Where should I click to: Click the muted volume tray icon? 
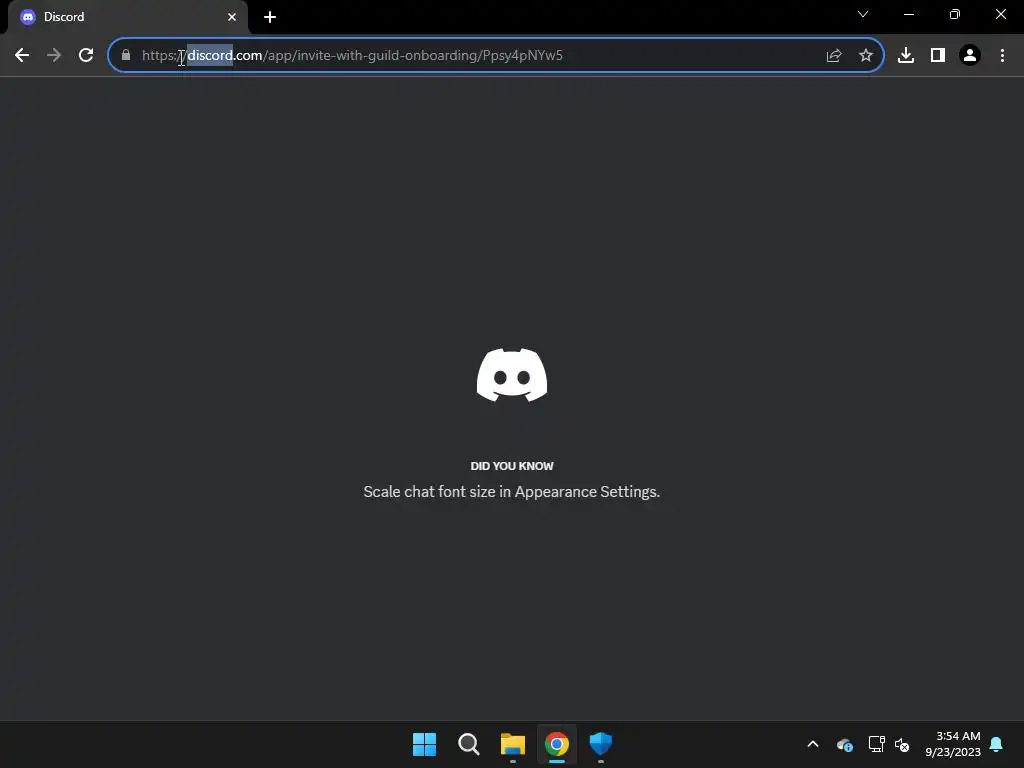902,744
